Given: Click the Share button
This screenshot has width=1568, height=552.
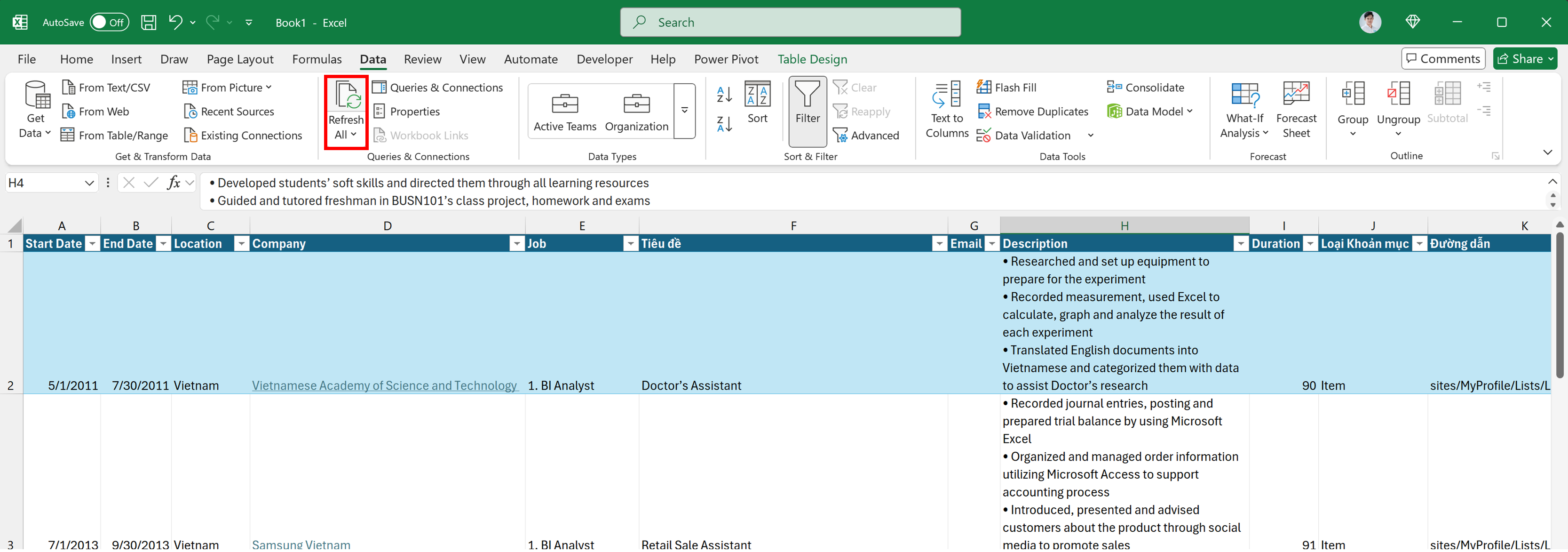Looking at the screenshot, I should point(1525,58).
